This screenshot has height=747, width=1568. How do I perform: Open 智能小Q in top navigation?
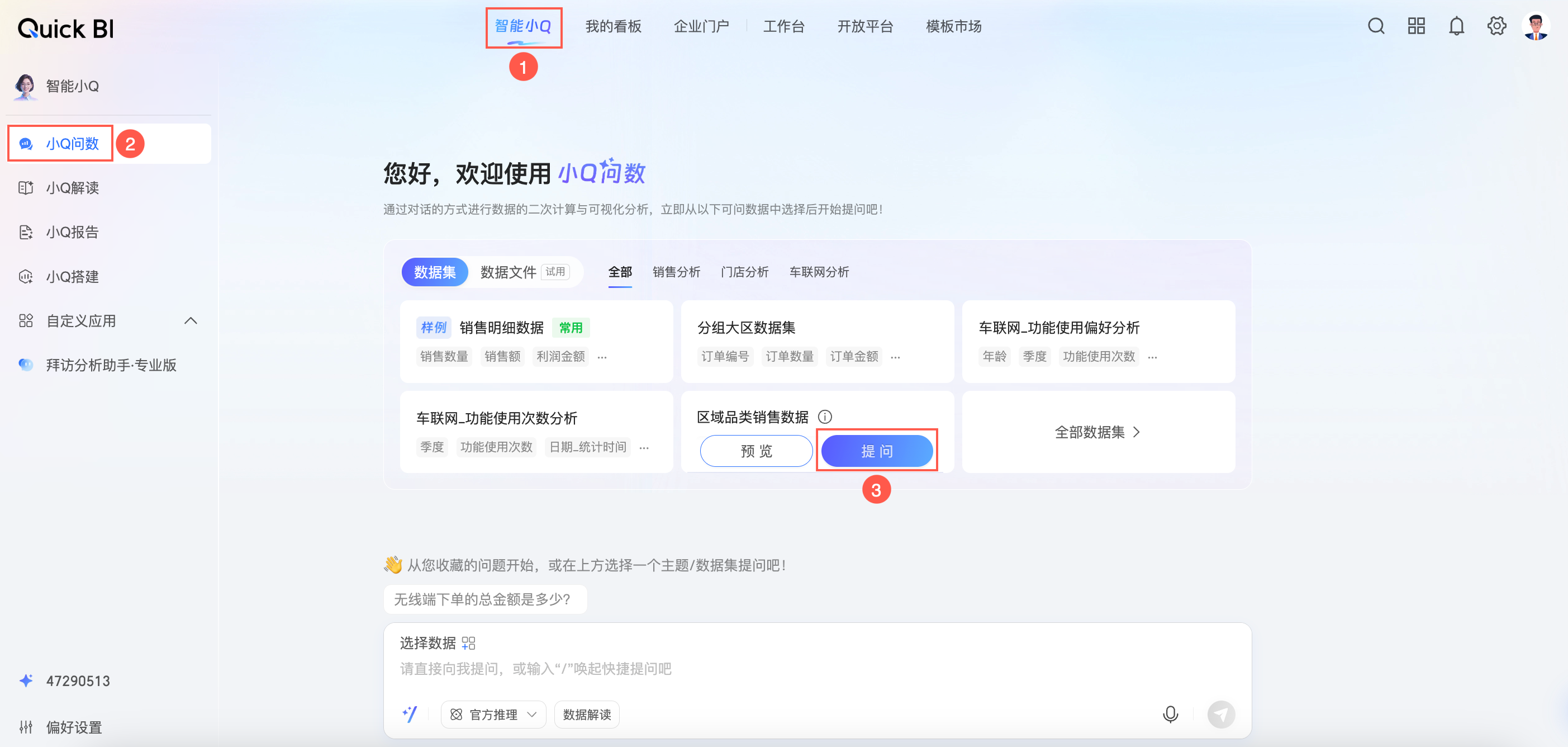coord(523,26)
